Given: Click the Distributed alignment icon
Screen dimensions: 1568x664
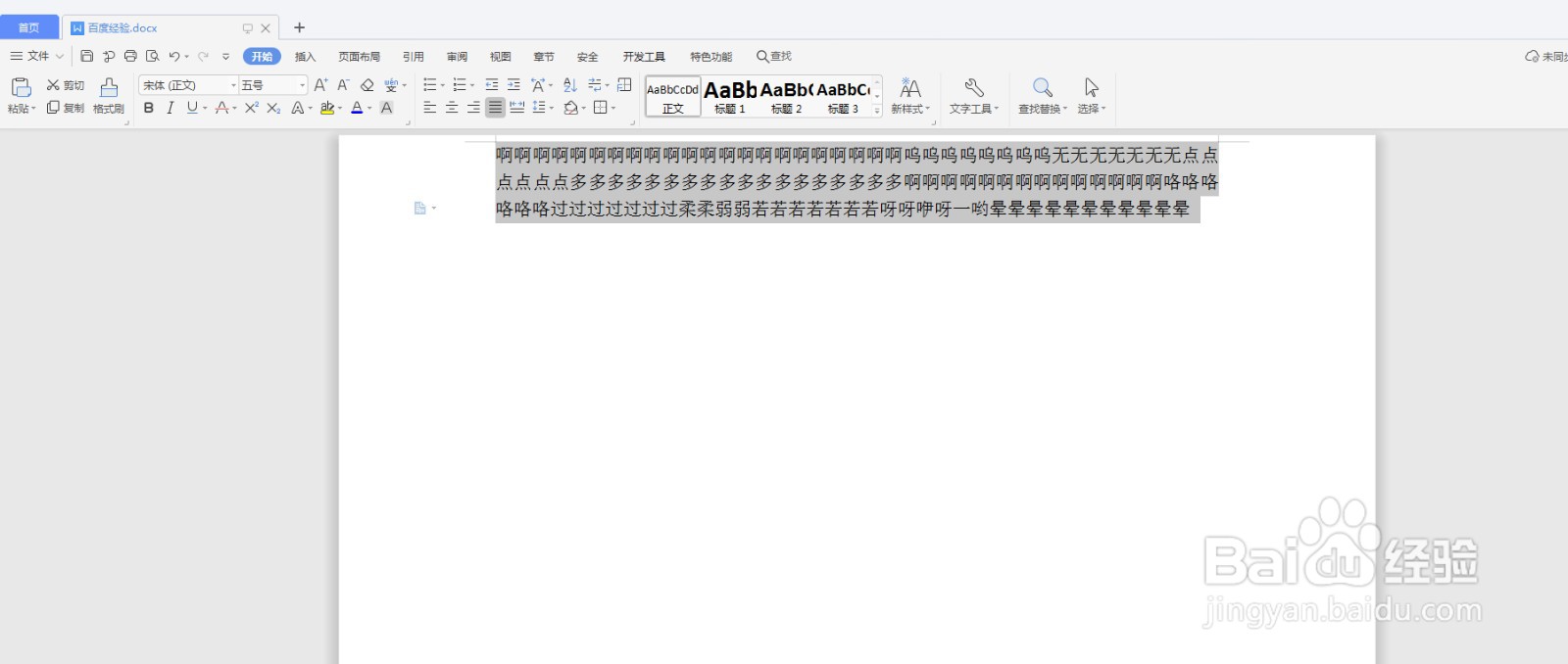Looking at the screenshot, I should [516, 108].
